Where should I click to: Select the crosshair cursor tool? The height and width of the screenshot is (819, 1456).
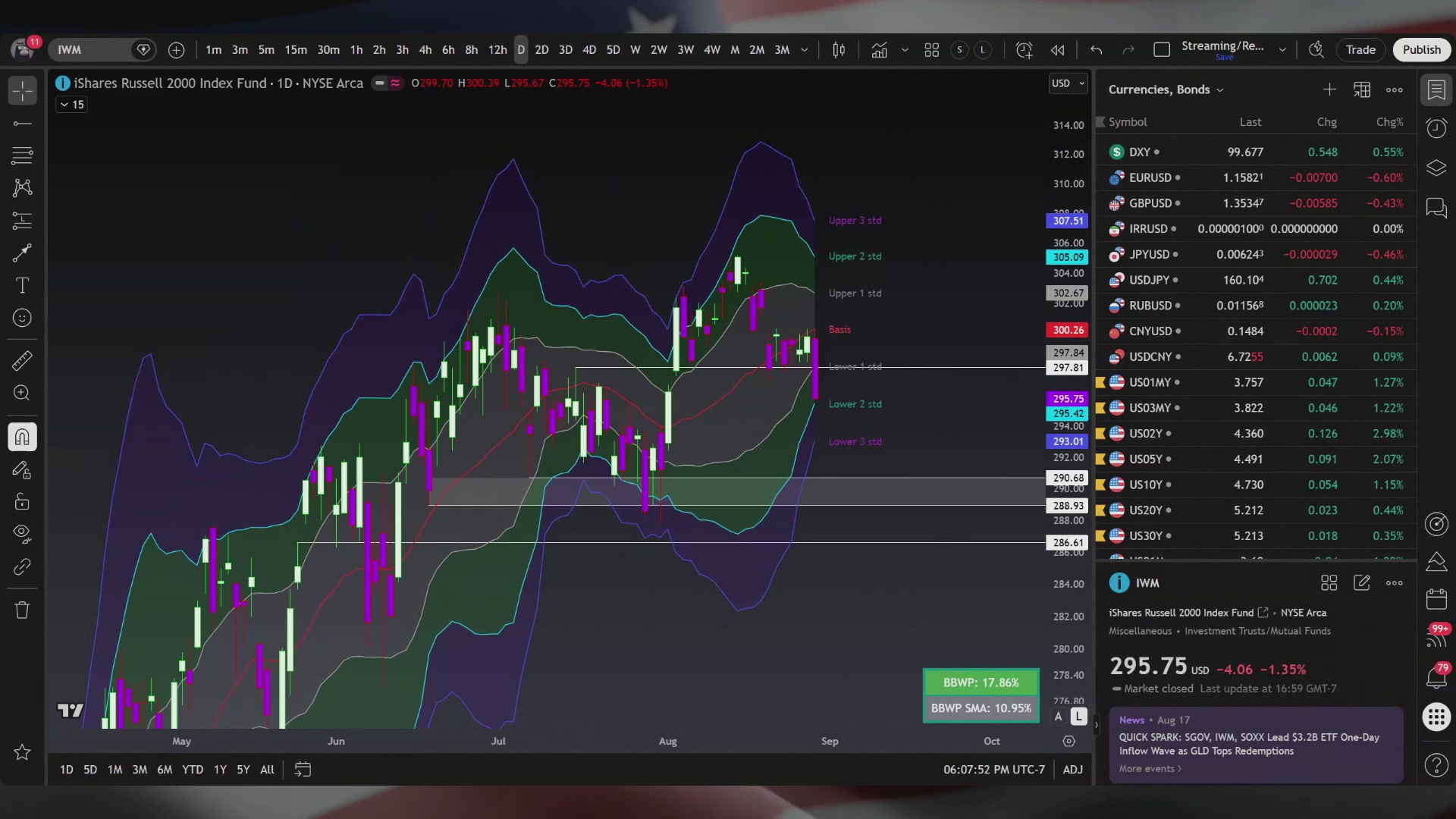coord(22,91)
